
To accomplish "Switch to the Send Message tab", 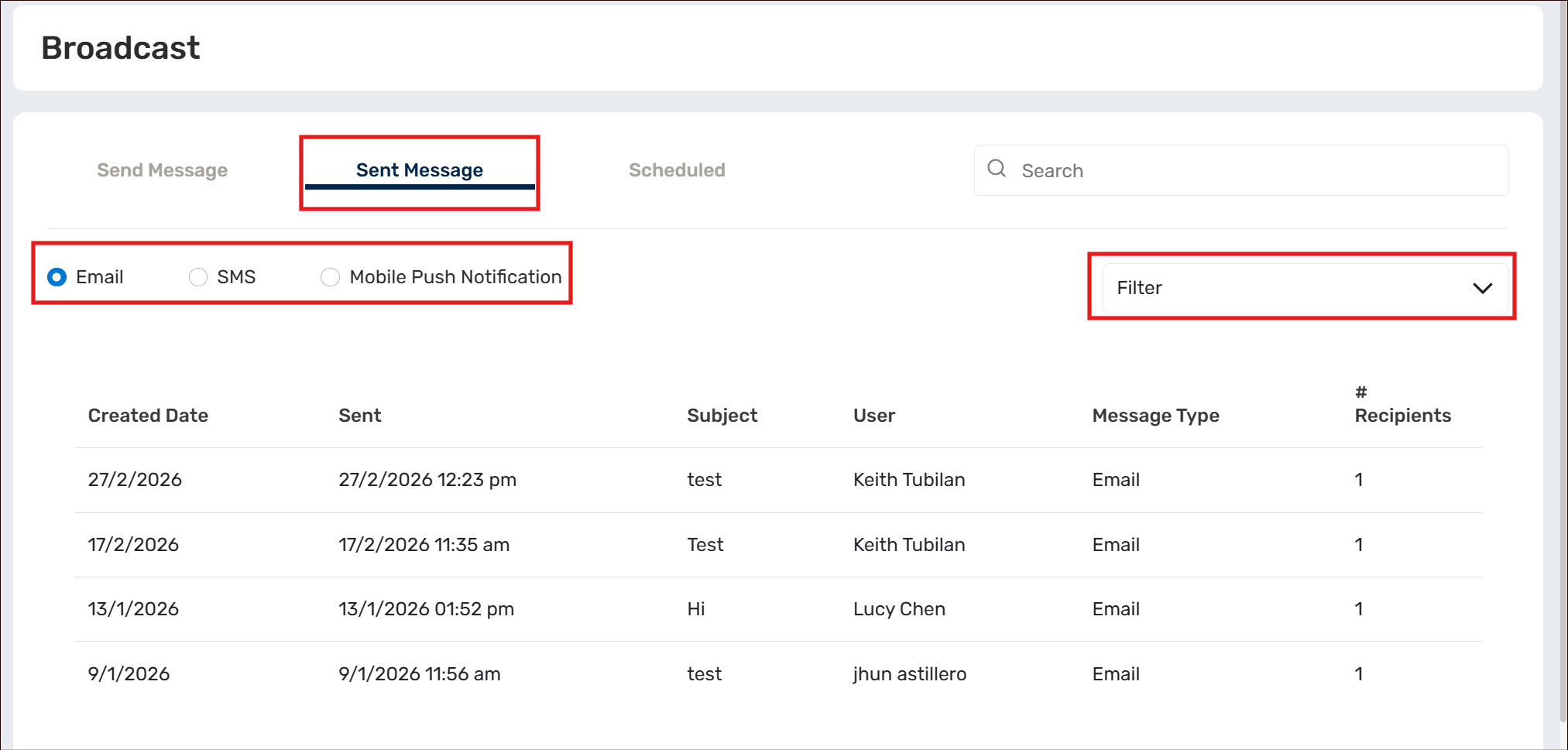I will 162,170.
